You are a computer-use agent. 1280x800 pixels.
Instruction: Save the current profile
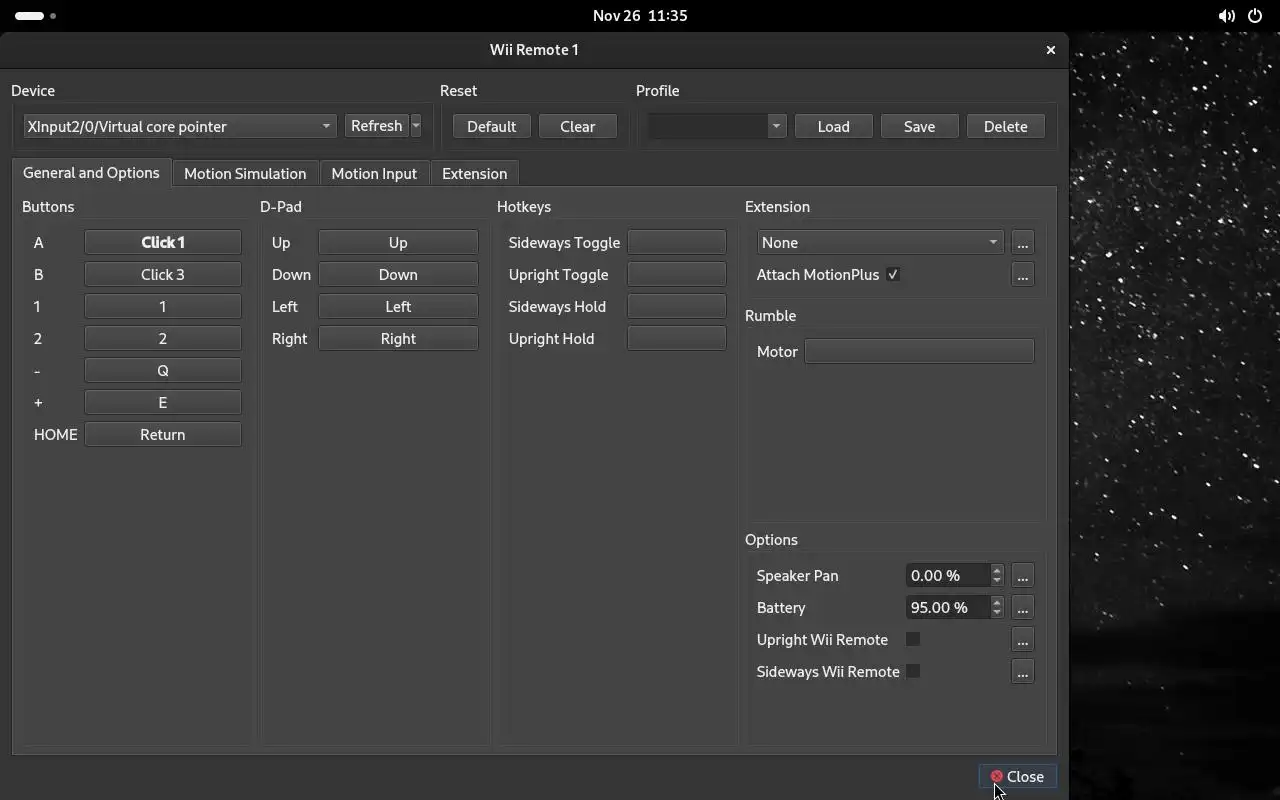919,127
